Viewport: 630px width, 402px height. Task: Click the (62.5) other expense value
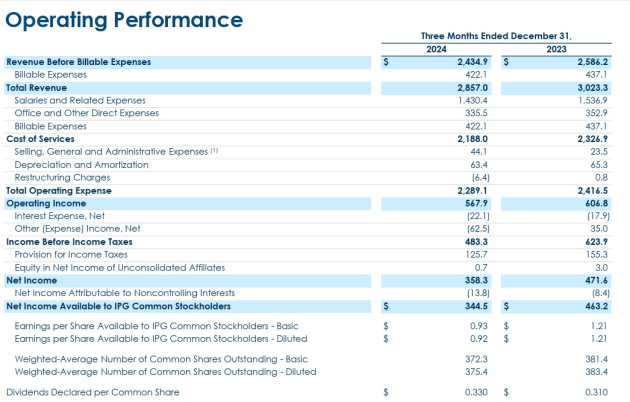click(479, 229)
